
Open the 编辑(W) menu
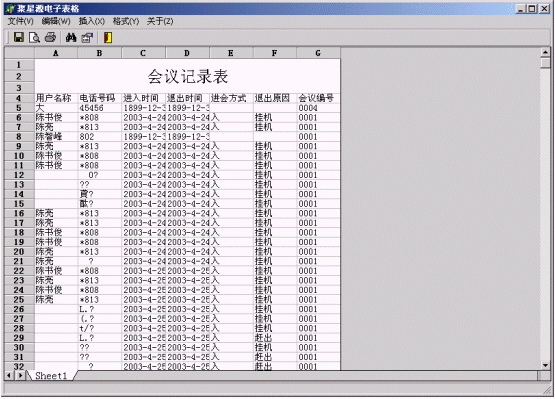(x=56, y=21)
